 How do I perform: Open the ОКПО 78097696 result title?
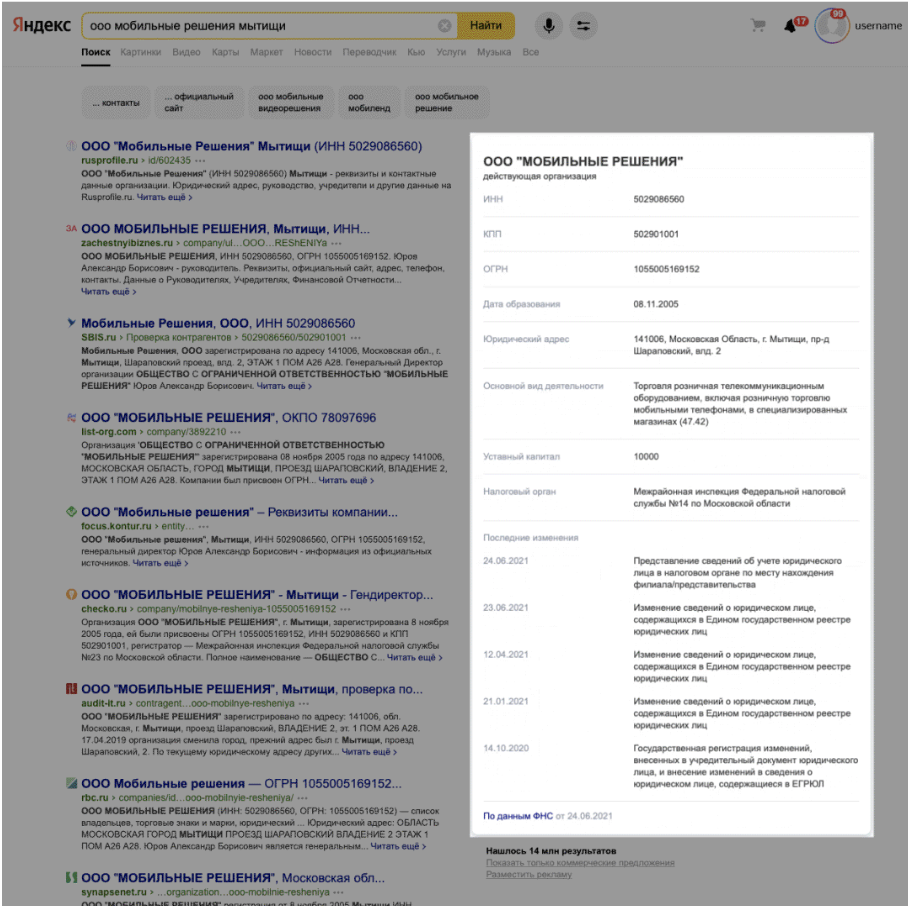pyautogui.click(x=228, y=417)
